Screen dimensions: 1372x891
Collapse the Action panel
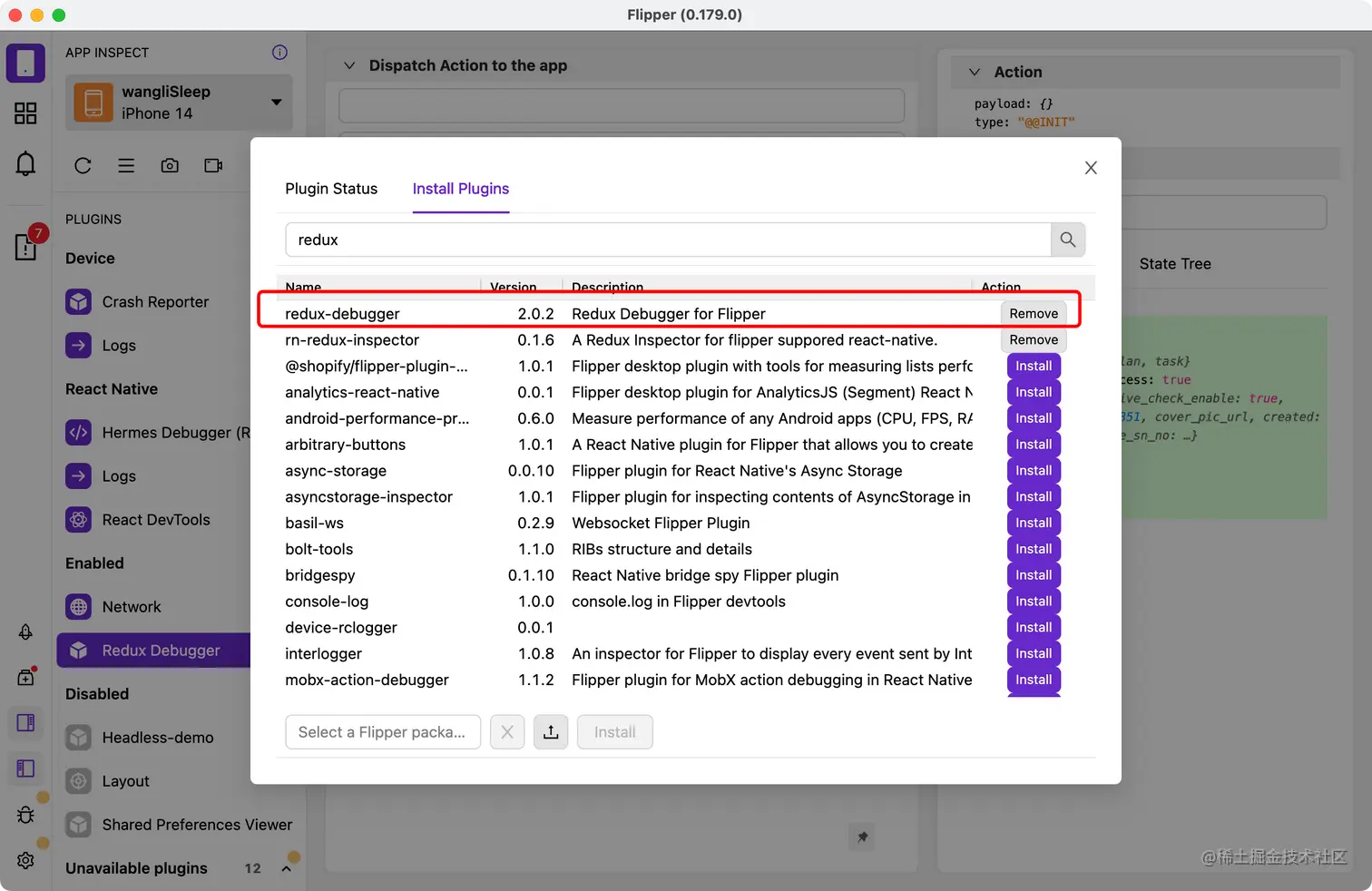click(x=974, y=72)
